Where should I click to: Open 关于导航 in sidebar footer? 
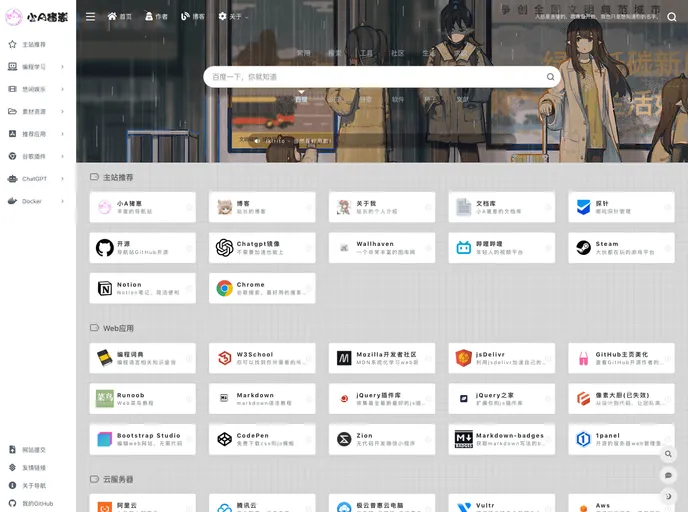coord(29,486)
